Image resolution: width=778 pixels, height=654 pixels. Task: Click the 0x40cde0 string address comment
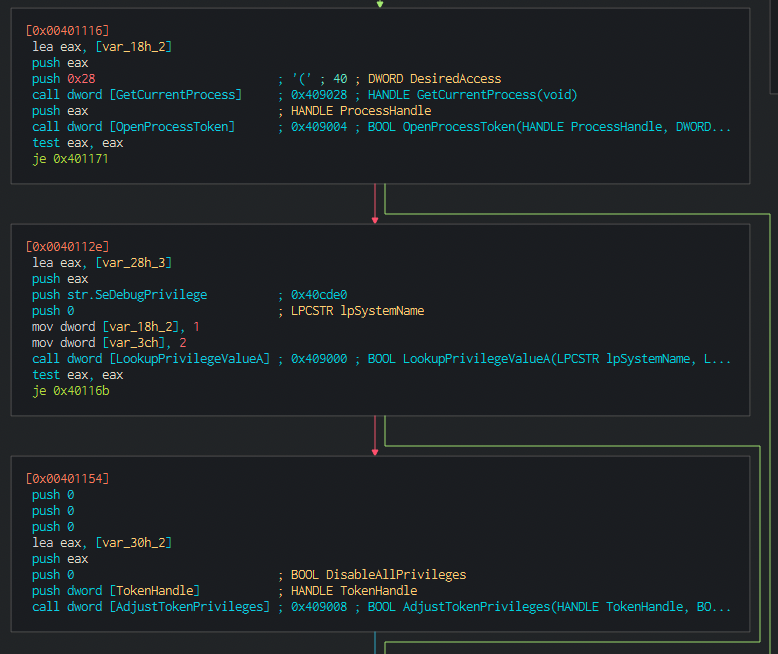coord(319,295)
